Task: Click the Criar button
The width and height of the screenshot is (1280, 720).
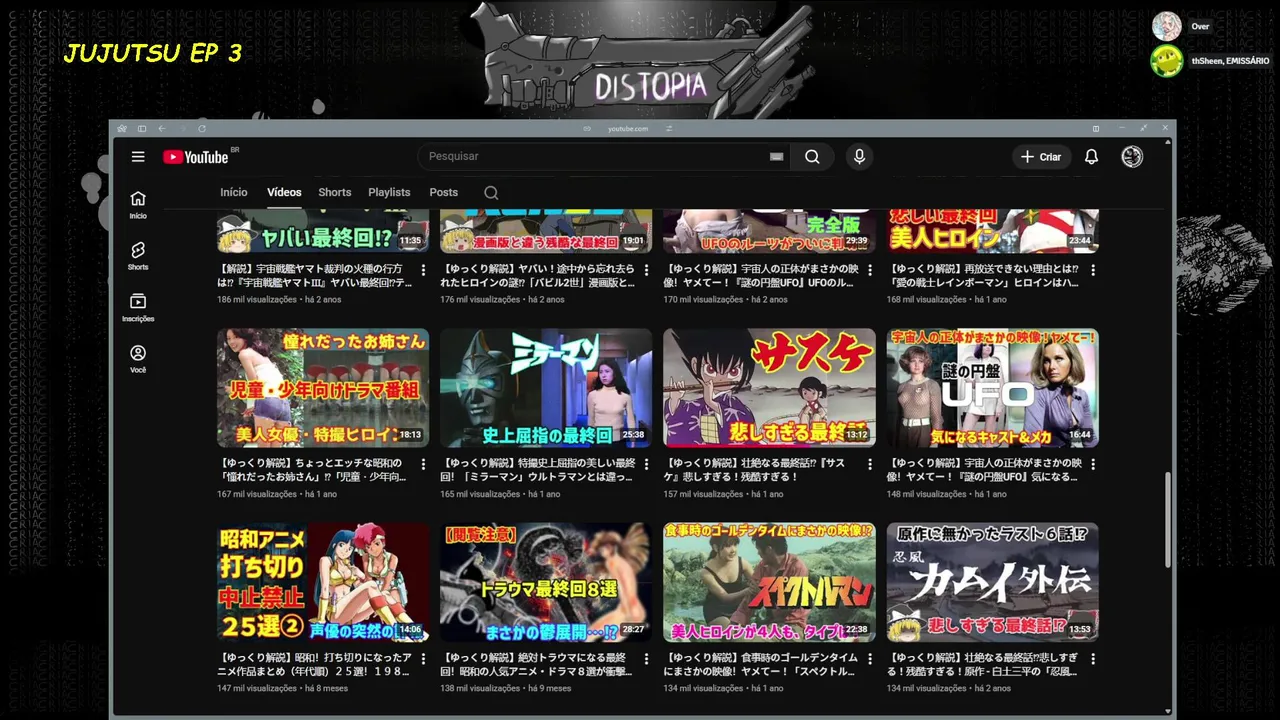Action: (1041, 157)
